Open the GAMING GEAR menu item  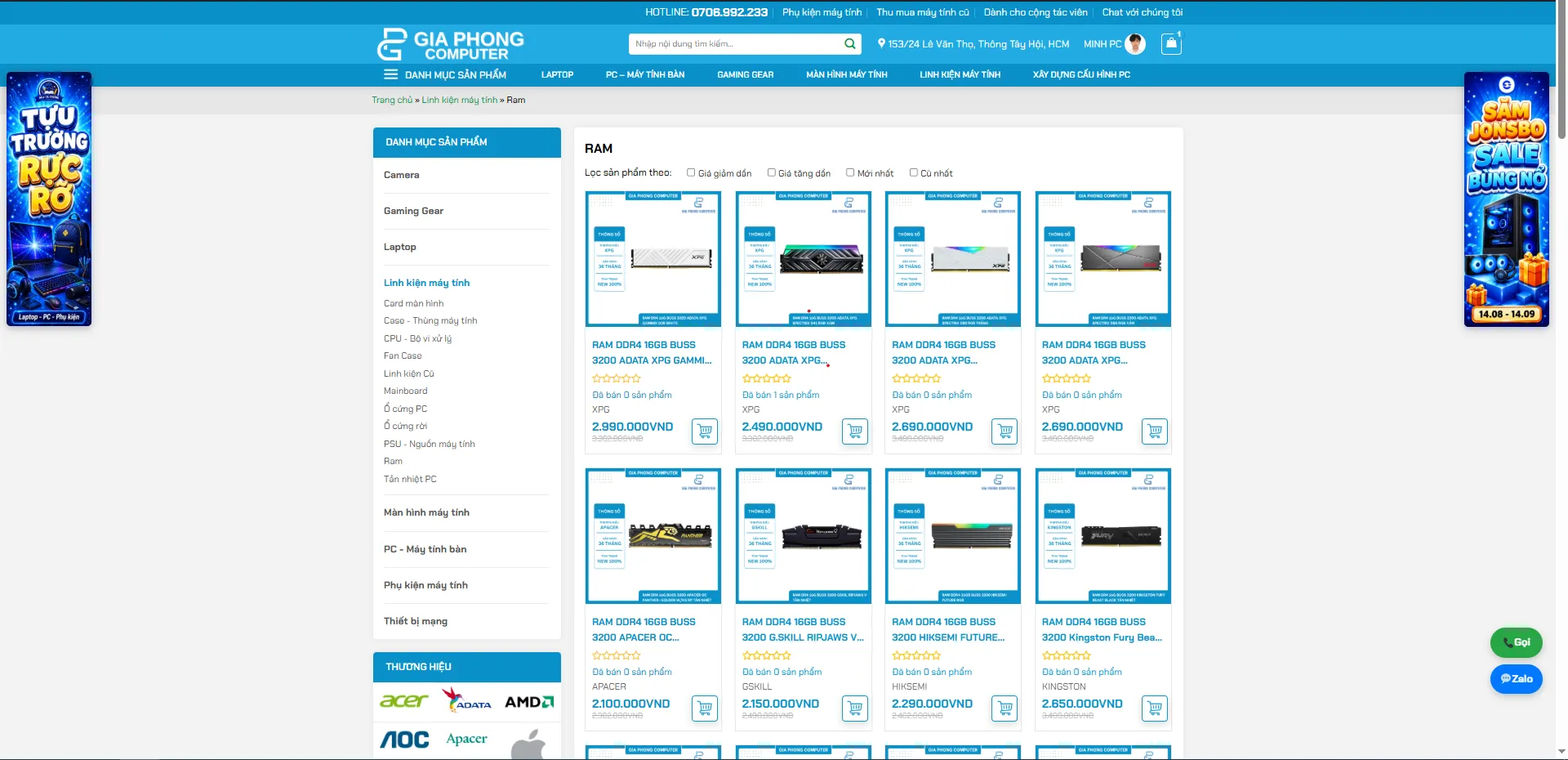coord(746,74)
